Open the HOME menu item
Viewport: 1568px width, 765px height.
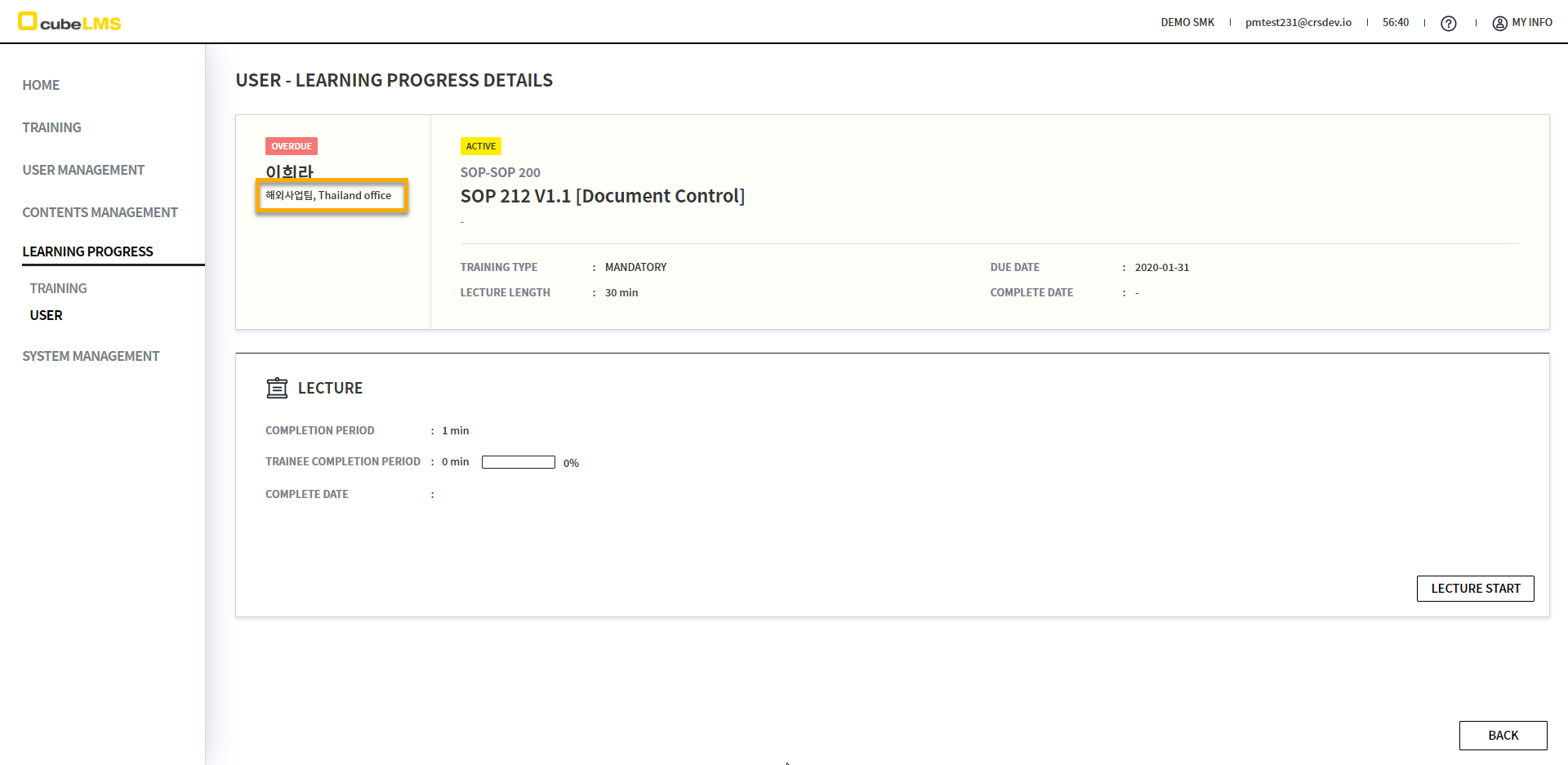coord(41,85)
